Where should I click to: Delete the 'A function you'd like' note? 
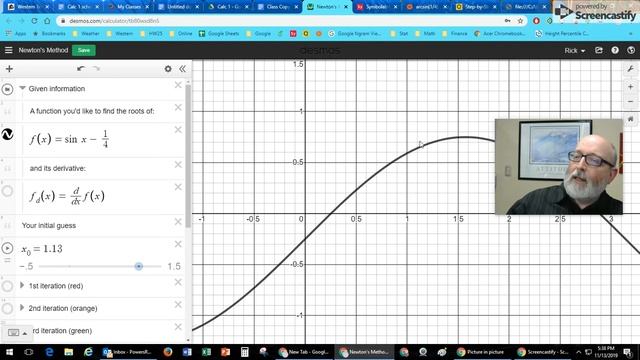[178, 107]
